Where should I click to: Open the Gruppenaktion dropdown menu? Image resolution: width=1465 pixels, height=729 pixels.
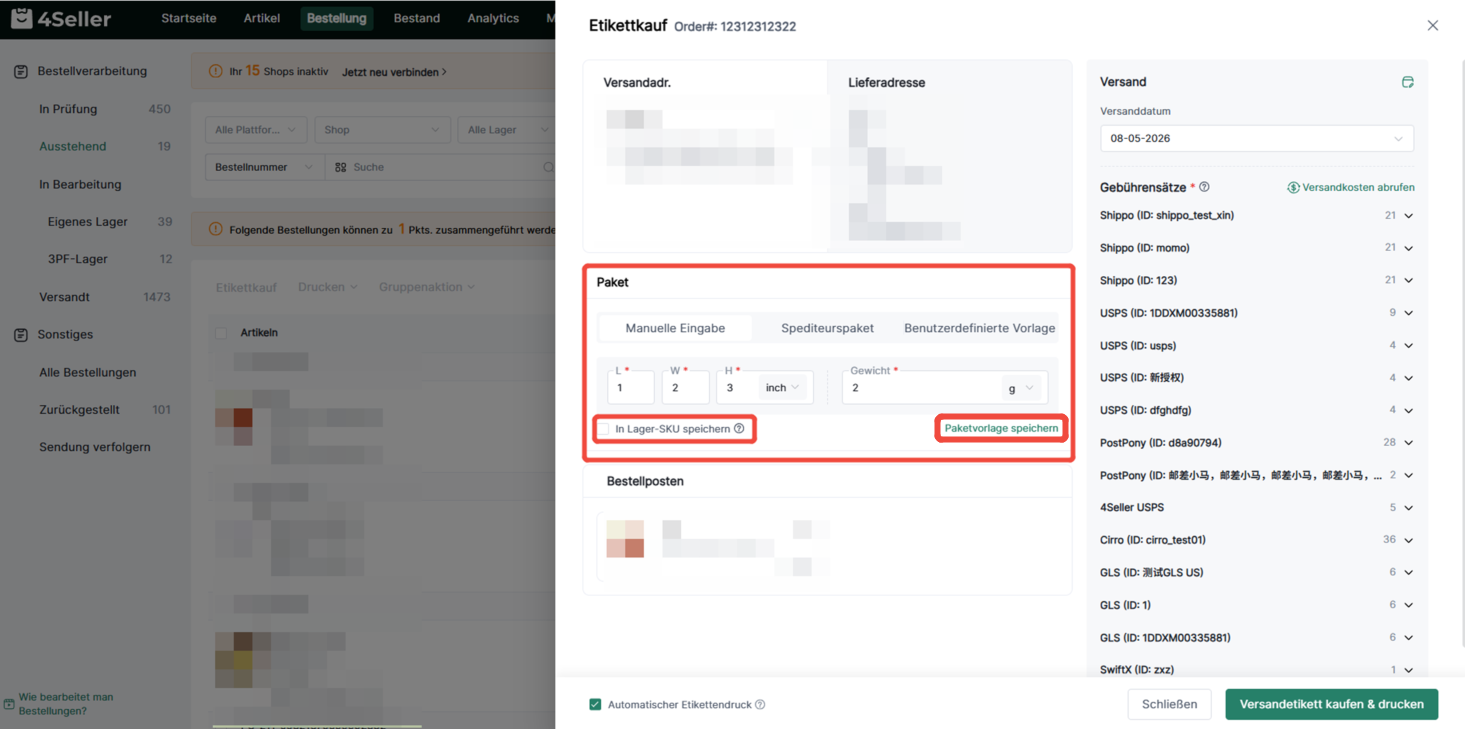(427, 287)
